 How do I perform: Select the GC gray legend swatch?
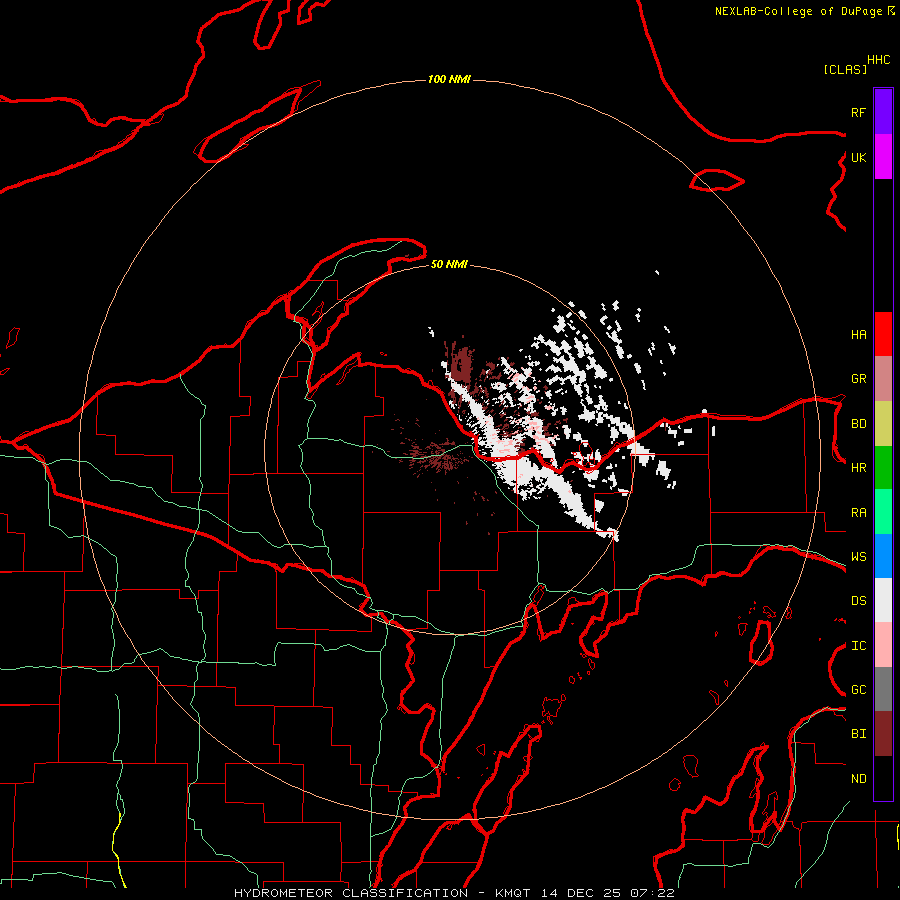(x=883, y=689)
